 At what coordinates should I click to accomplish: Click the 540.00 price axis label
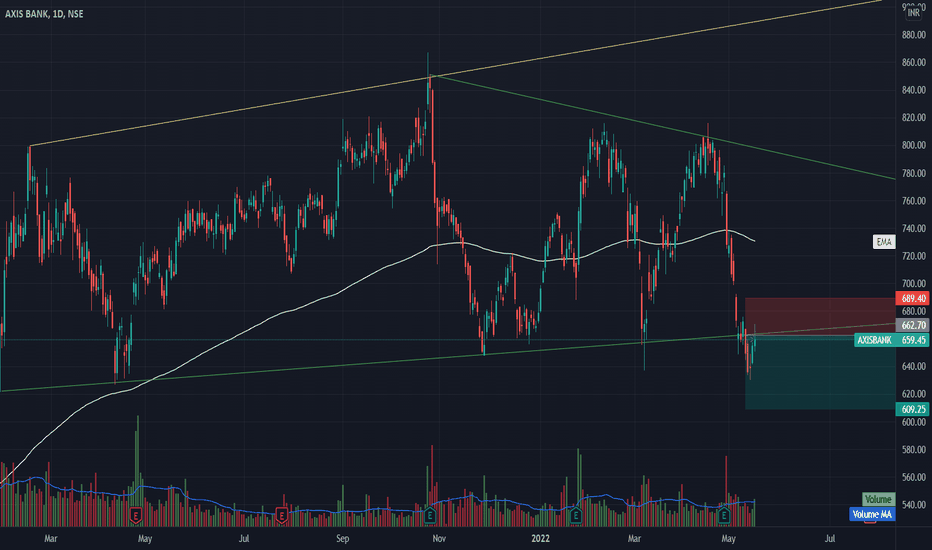point(914,505)
